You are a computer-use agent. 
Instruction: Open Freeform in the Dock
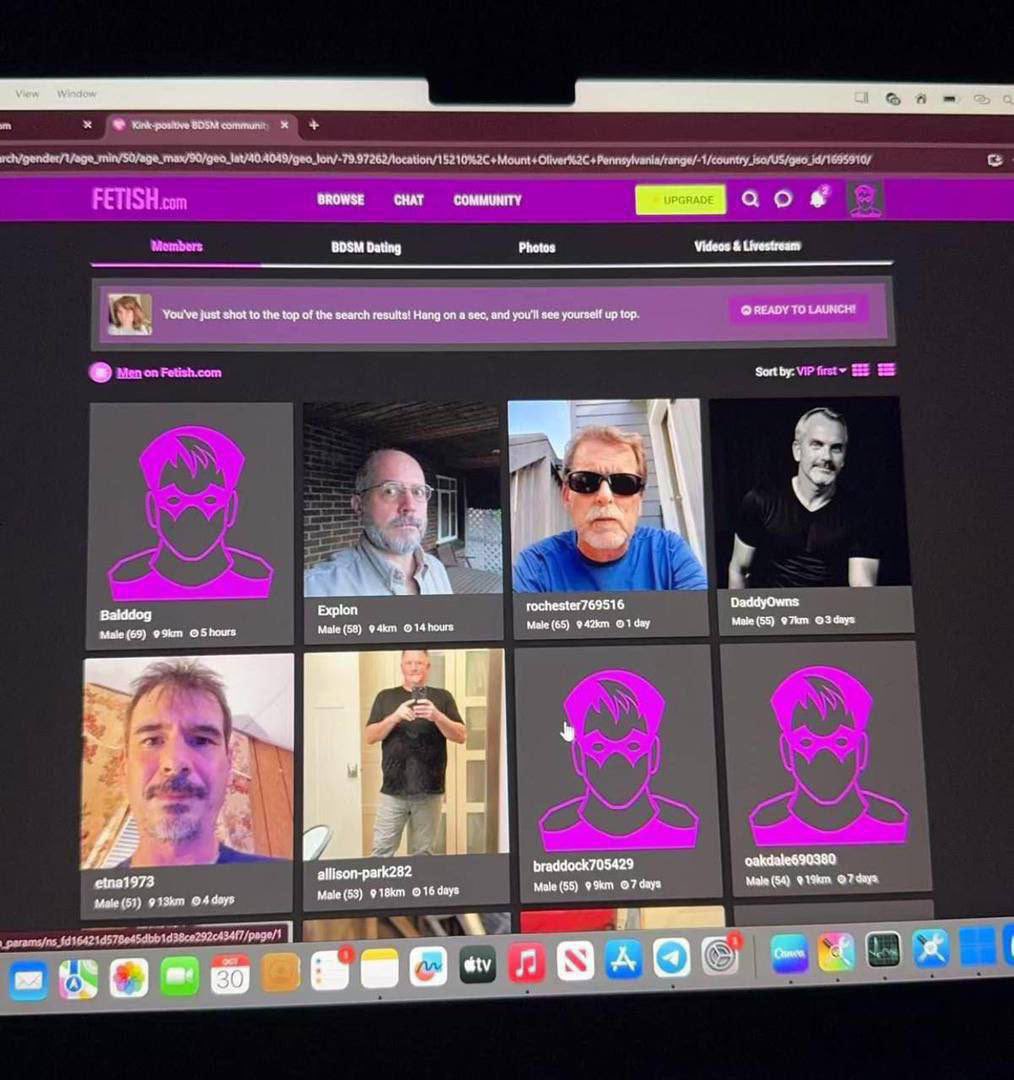coord(428,966)
